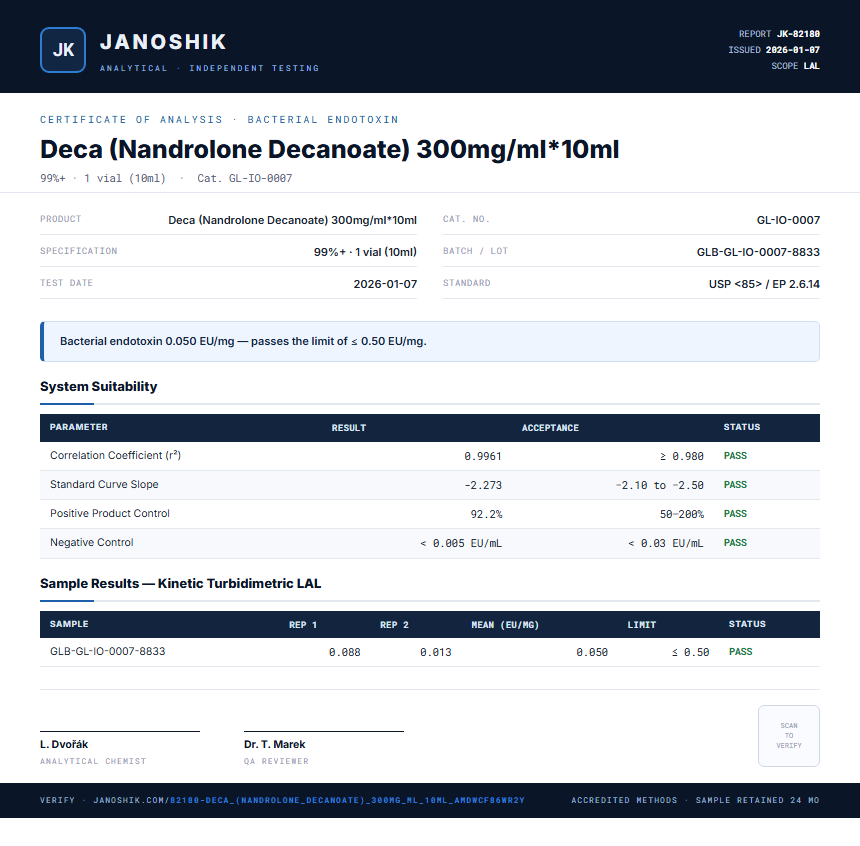Click the specification value 99%+ 1 vial
This screenshot has width=860, height=846.
[365, 252]
